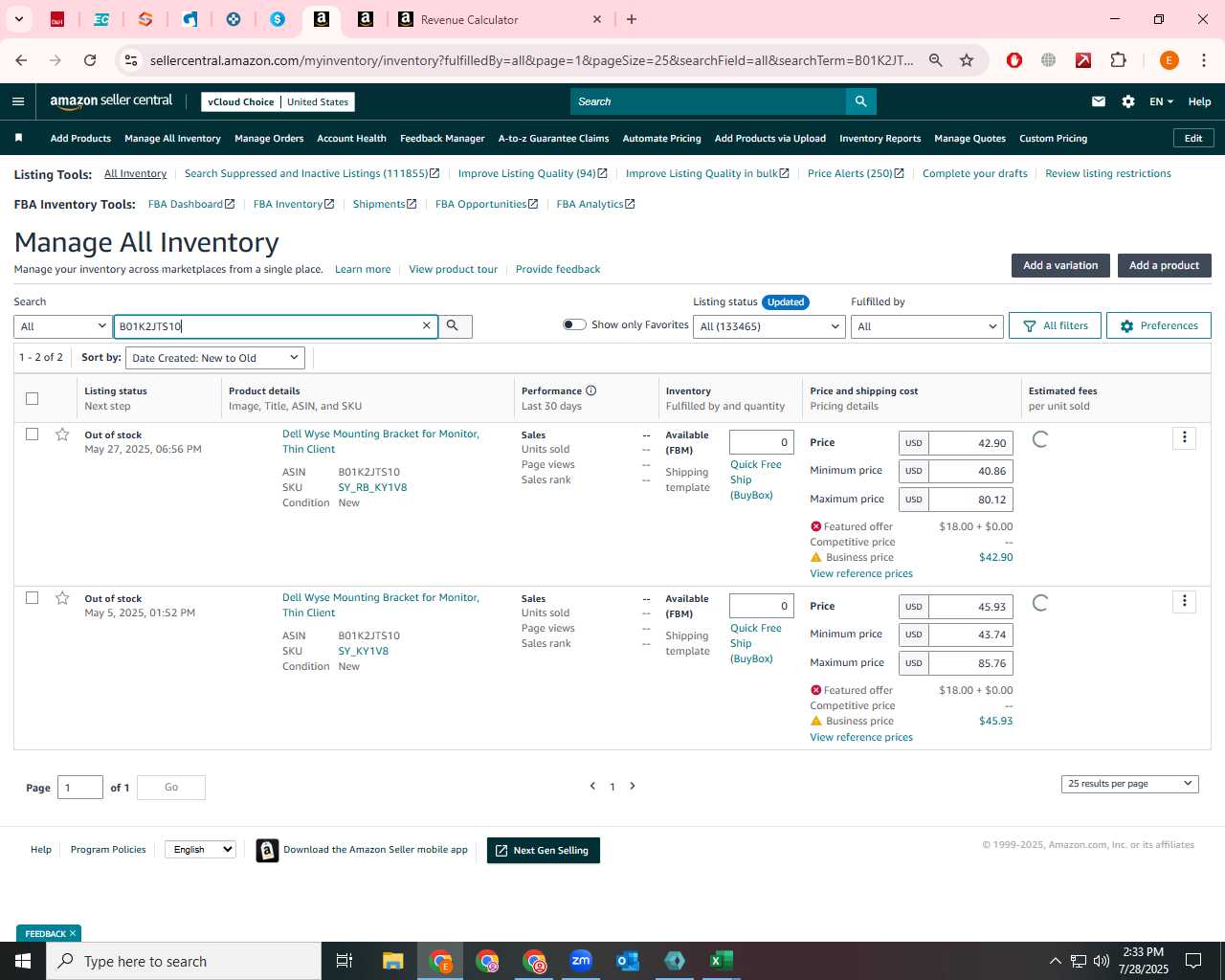Open Manage Orders menu item
Screen dimensions: 1225x980
269,139
